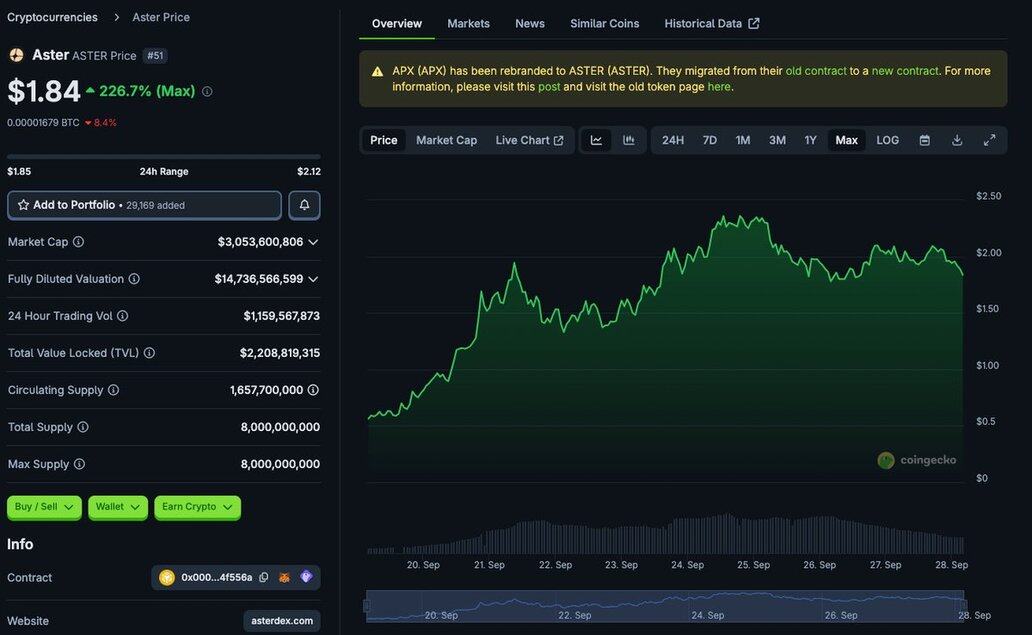The width and height of the screenshot is (1032, 635).
Task: Click the 24h Range progress bar
Action: click(x=164, y=157)
